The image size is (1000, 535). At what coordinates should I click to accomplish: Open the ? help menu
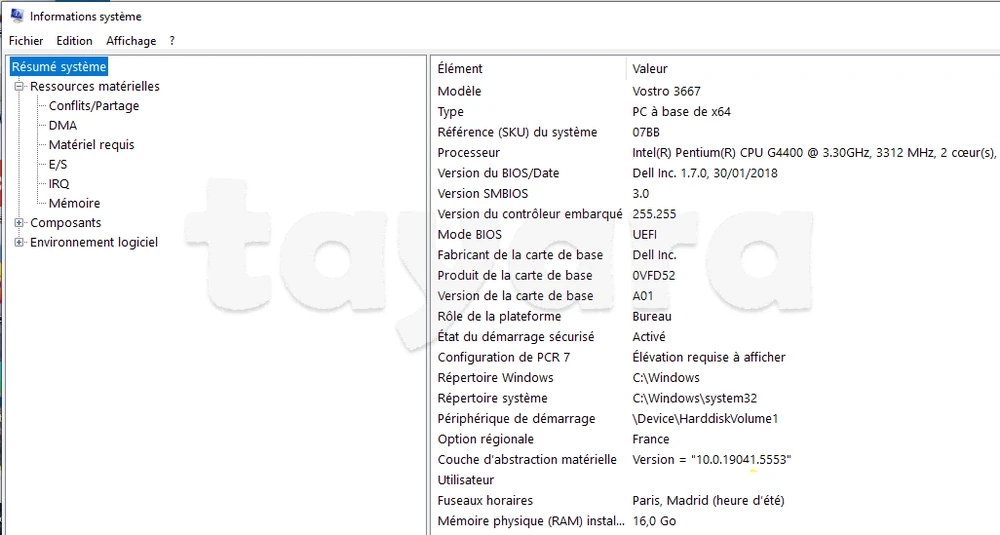172,41
